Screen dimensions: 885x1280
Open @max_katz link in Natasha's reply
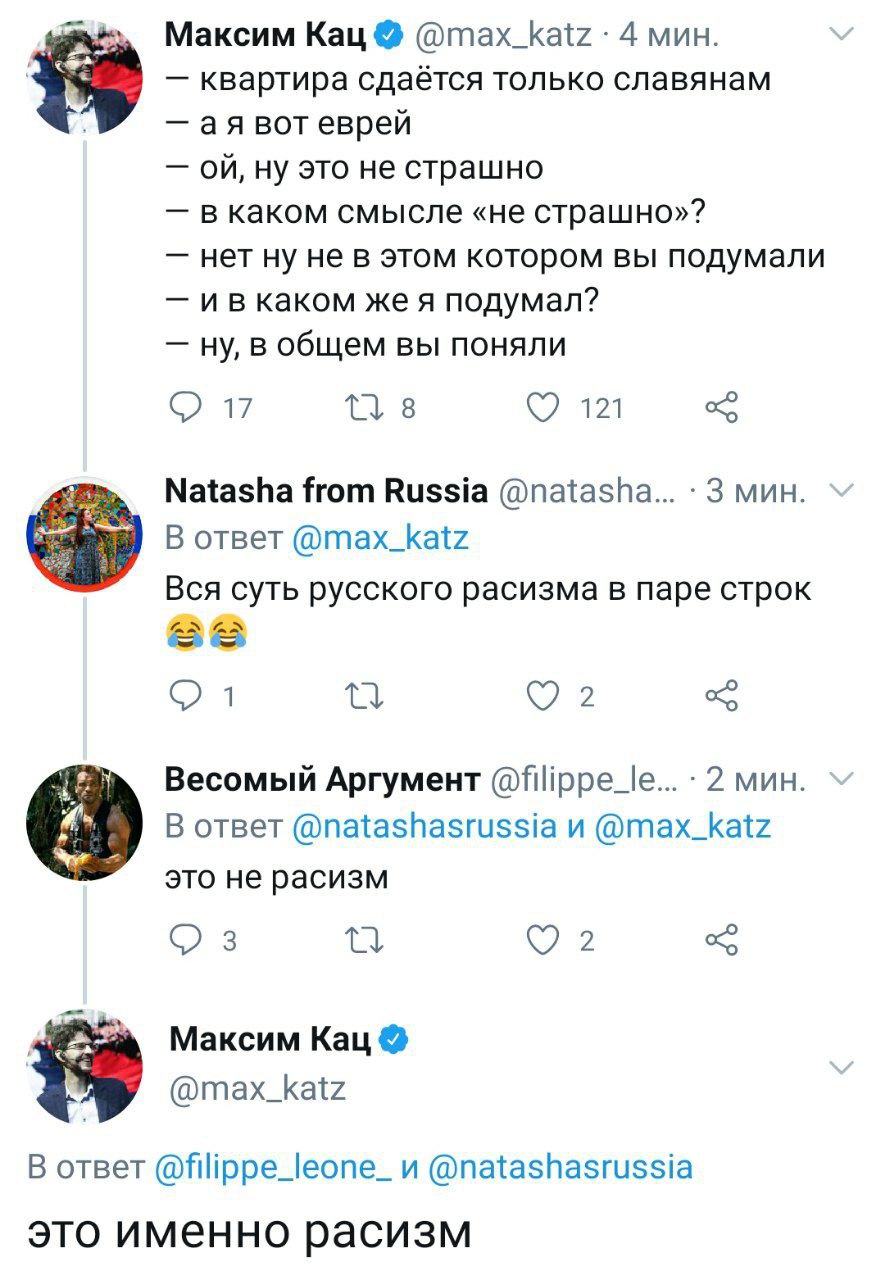pyautogui.click(x=381, y=540)
